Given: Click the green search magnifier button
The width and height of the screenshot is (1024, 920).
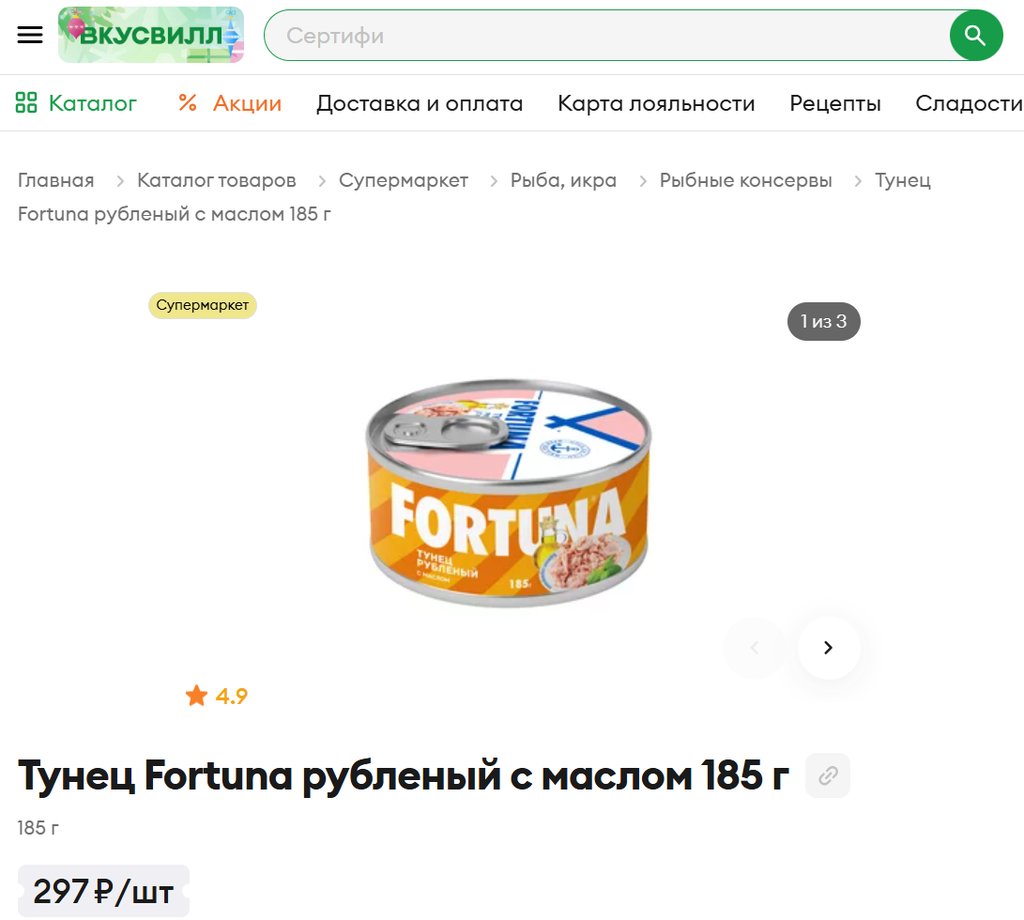Looking at the screenshot, I should point(976,35).
